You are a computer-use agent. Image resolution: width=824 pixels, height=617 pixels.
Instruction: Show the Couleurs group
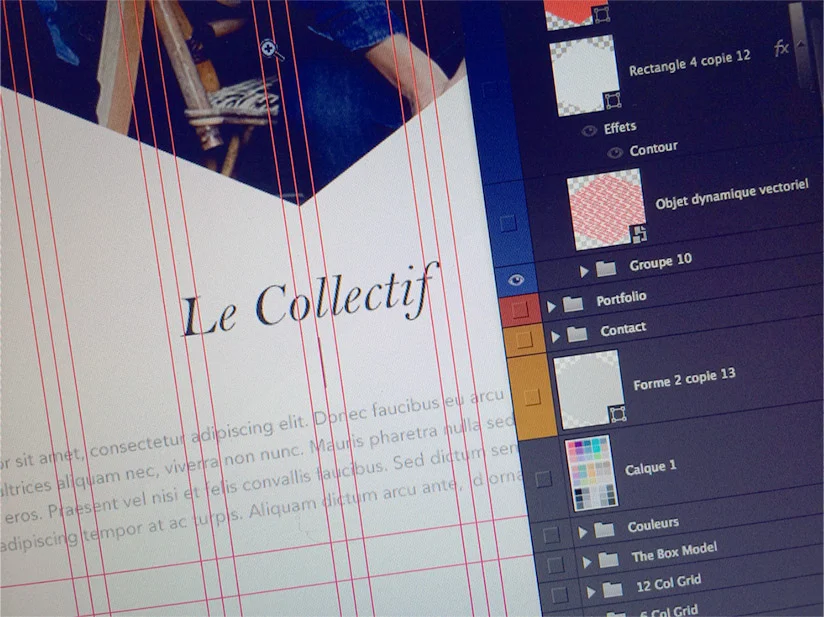point(550,535)
